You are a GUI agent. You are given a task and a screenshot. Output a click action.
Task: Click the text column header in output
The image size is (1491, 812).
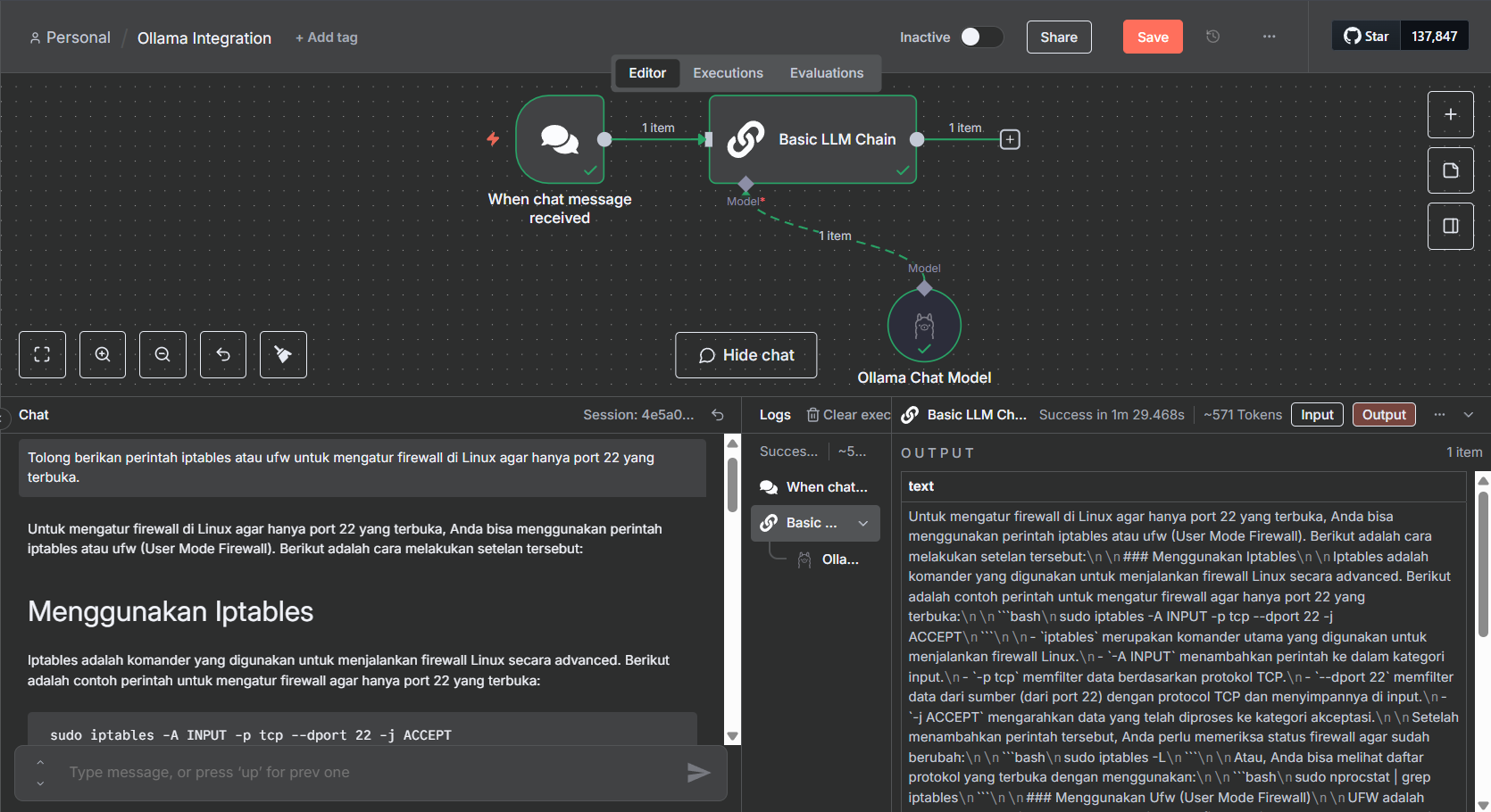(921, 486)
